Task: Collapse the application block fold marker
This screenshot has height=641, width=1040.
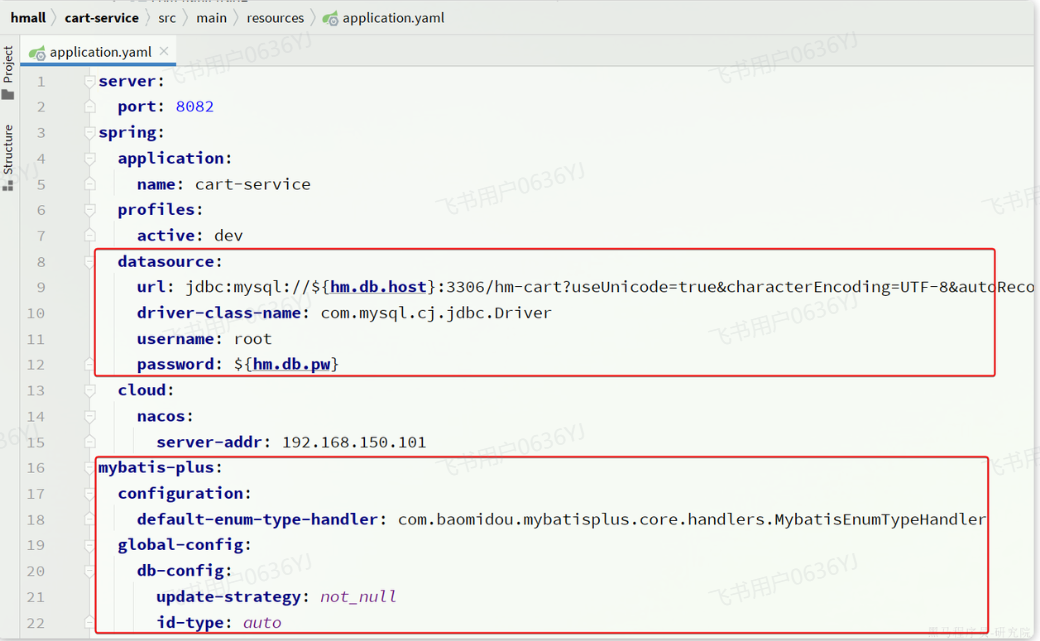Action: tap(90, 159)
